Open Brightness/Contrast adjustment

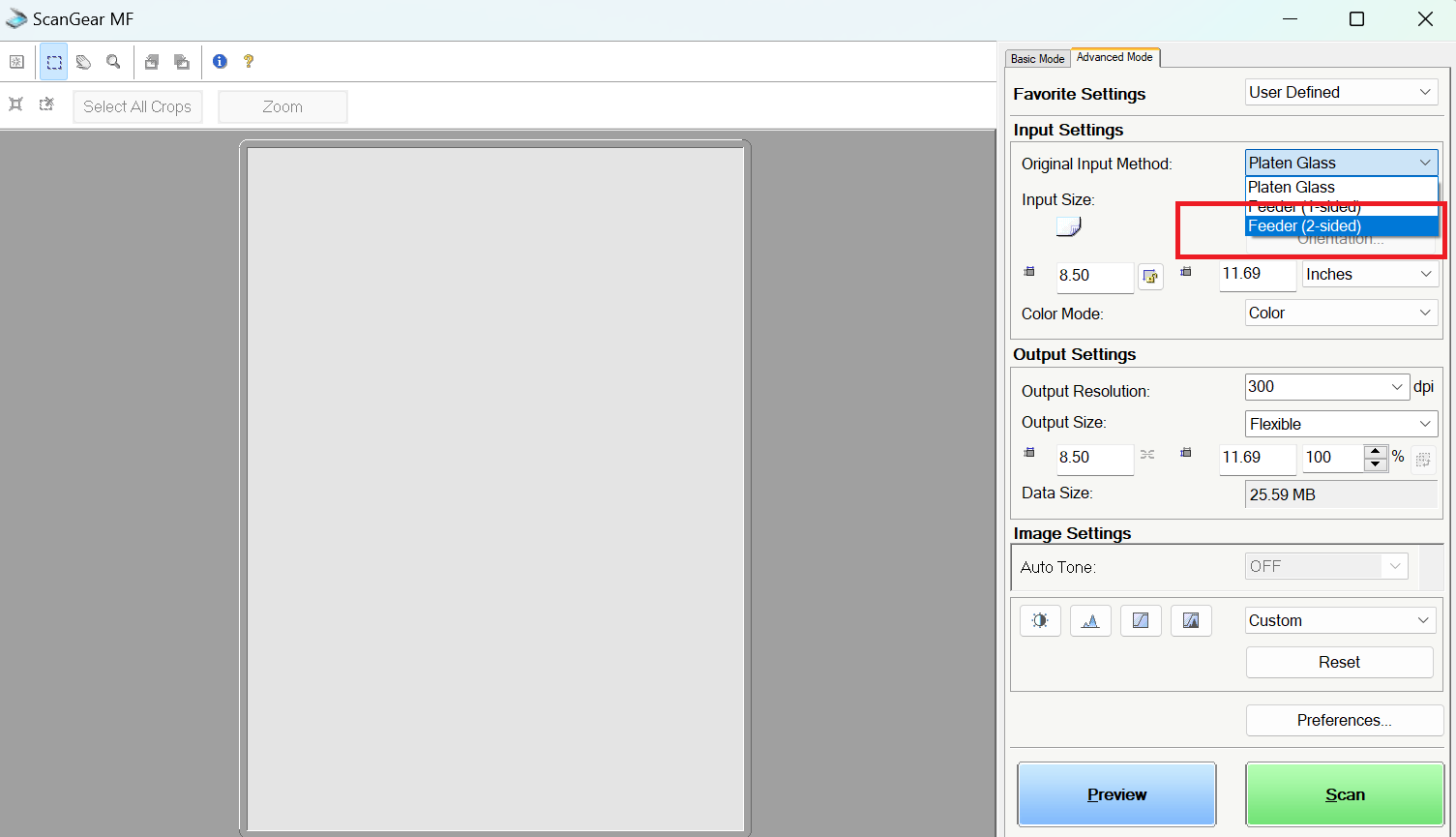point(1040,620)
